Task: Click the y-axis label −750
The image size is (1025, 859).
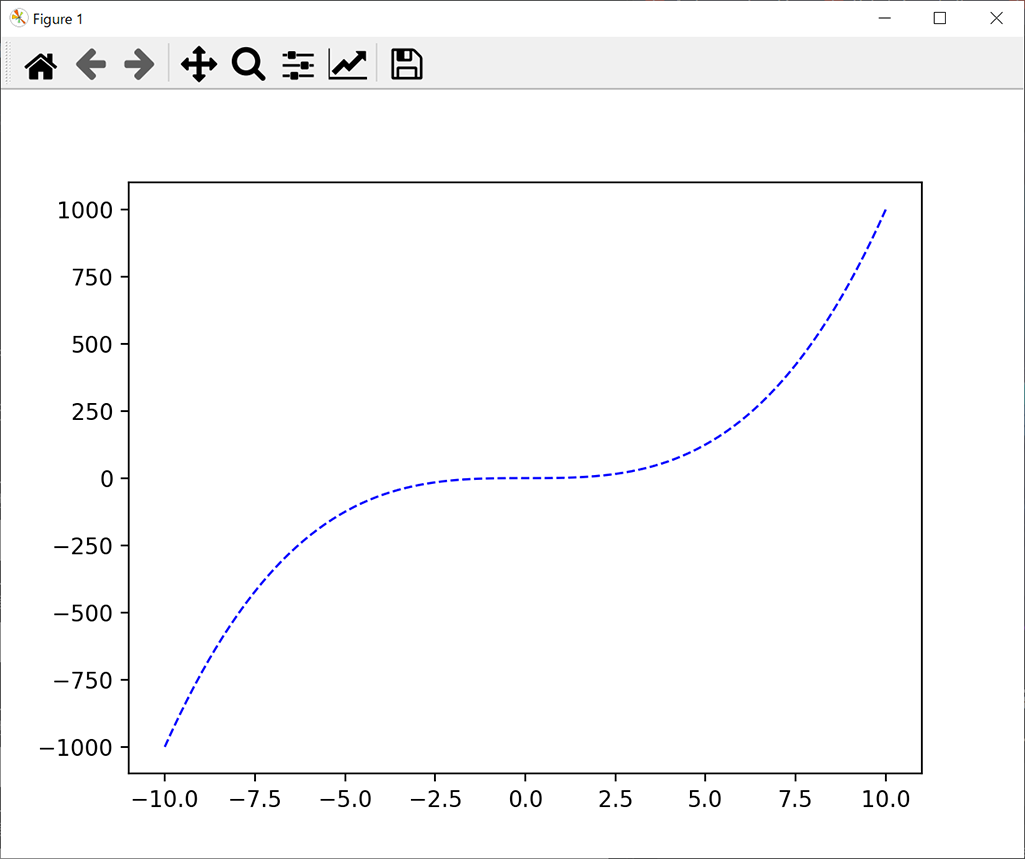Action: click(83, 681)
